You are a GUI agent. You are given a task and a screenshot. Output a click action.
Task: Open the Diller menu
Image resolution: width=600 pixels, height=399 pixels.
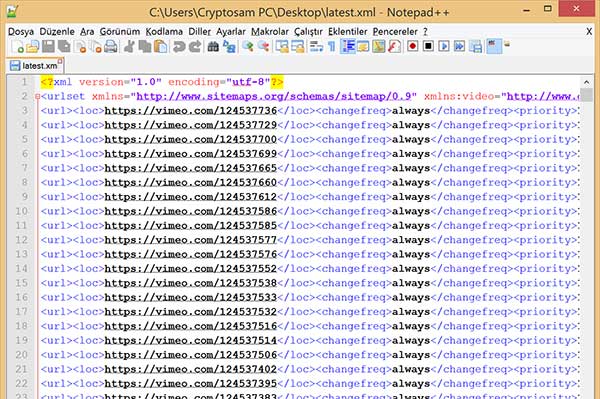click(199, 31)
